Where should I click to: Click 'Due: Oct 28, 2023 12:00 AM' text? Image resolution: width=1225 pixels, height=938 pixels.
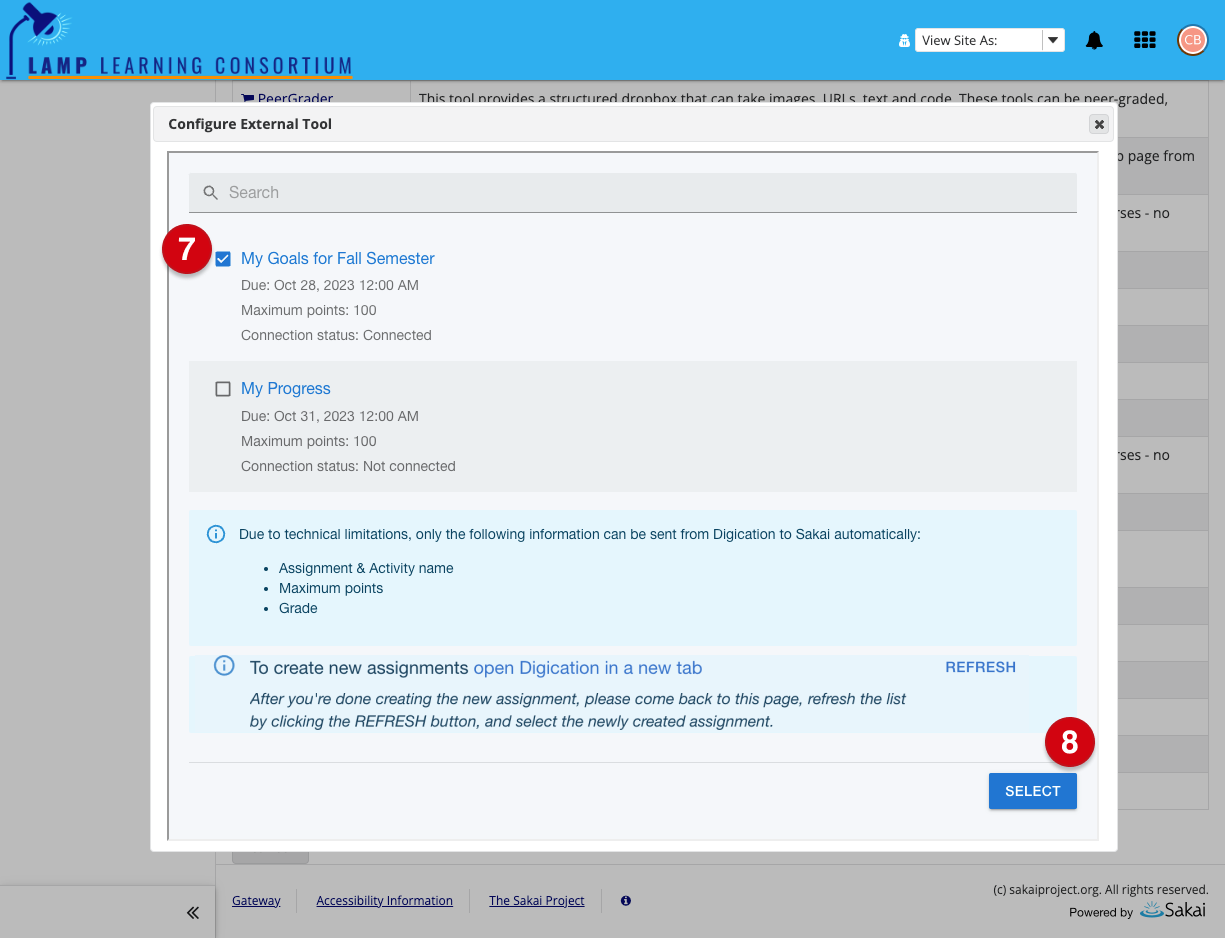[330, 285]
